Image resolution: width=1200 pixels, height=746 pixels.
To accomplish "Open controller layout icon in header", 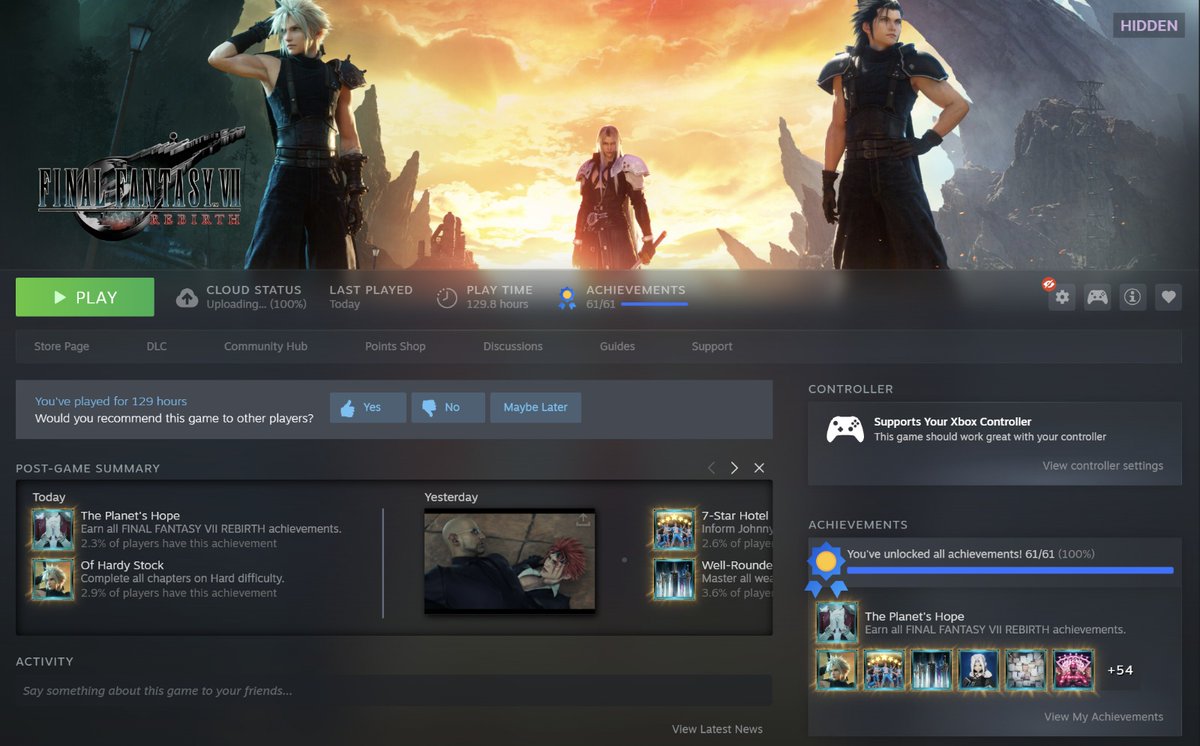I will [x=1097, y=297].
